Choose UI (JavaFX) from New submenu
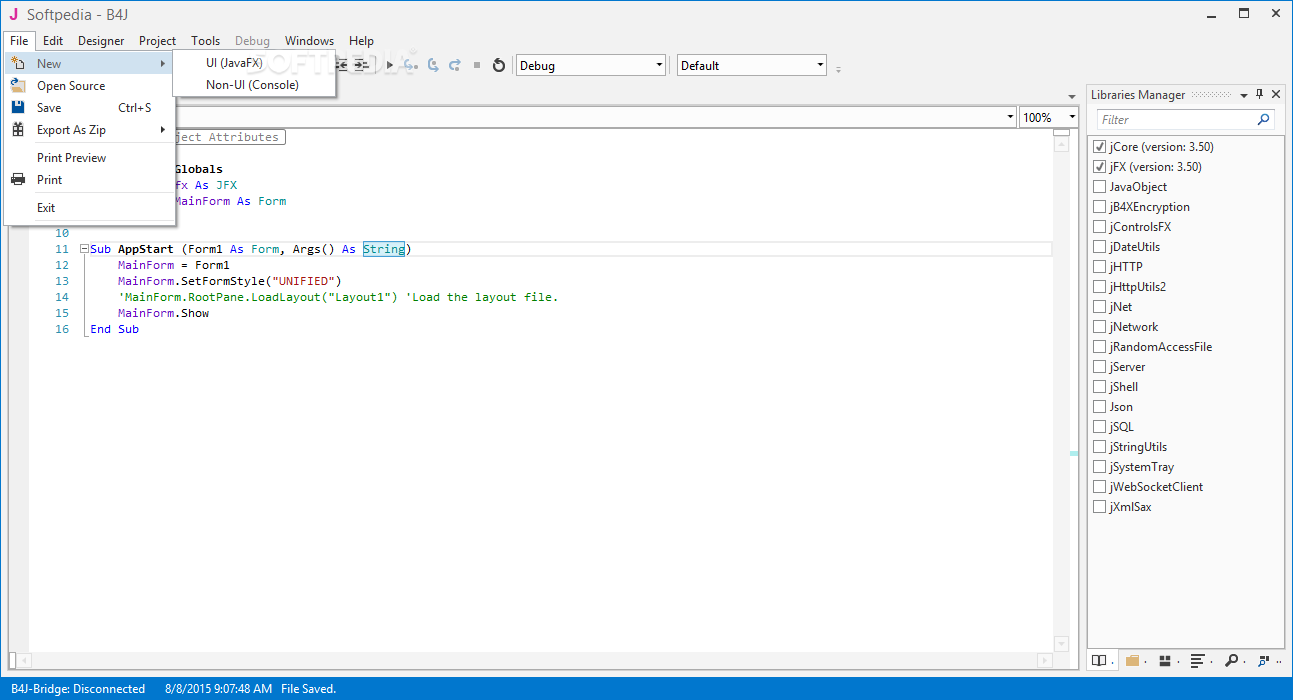 click(254, 63)
